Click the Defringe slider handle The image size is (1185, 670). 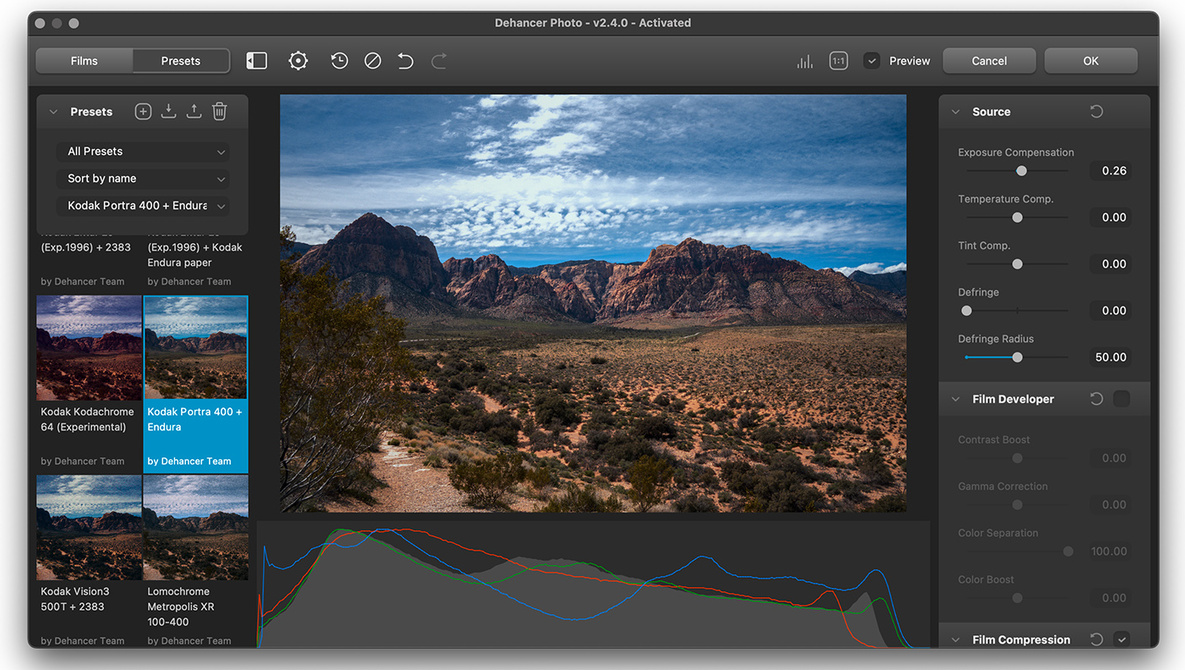tap(967, 310)
